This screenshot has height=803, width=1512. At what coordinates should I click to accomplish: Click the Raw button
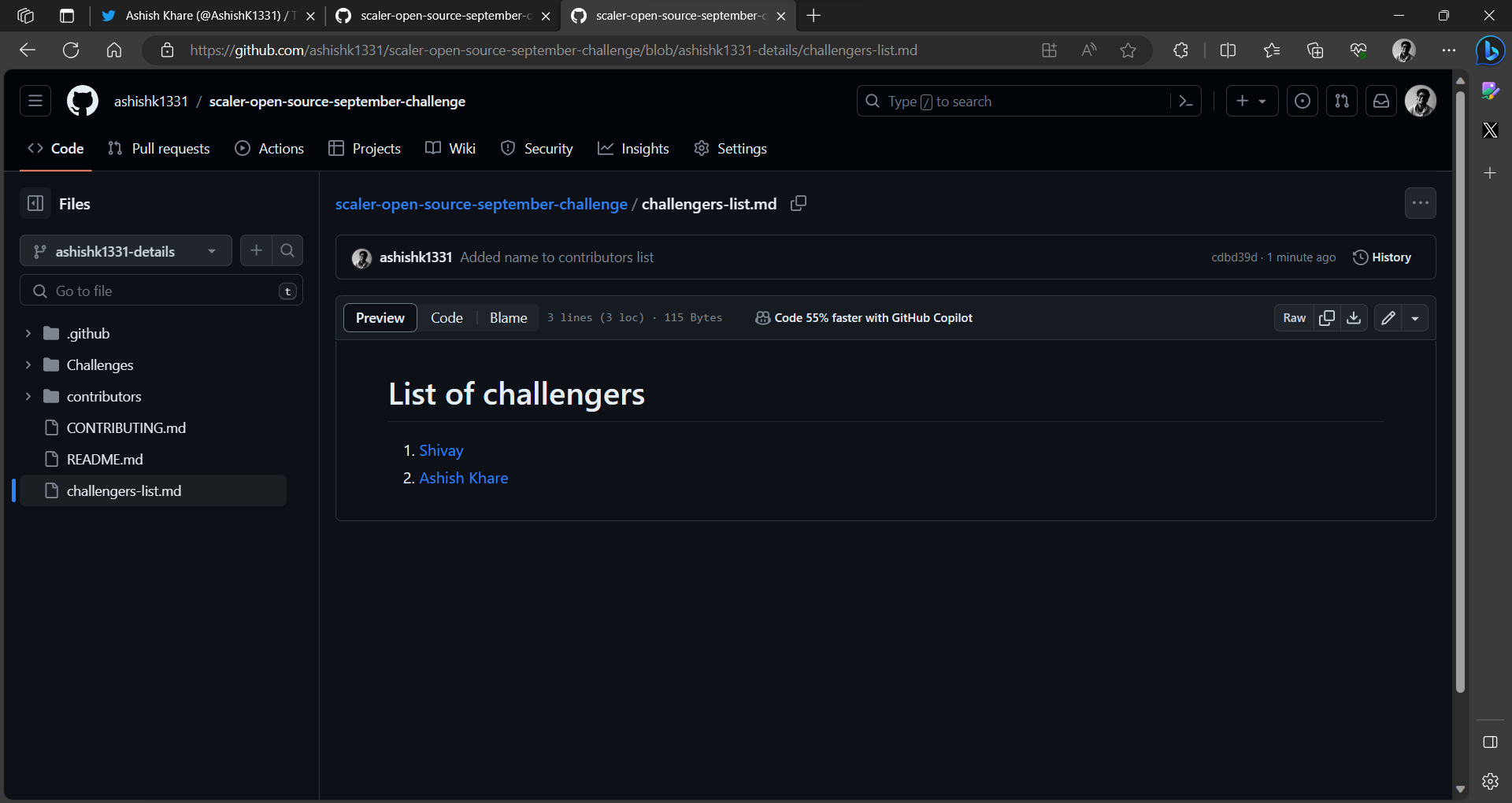tap(1294, 317)
